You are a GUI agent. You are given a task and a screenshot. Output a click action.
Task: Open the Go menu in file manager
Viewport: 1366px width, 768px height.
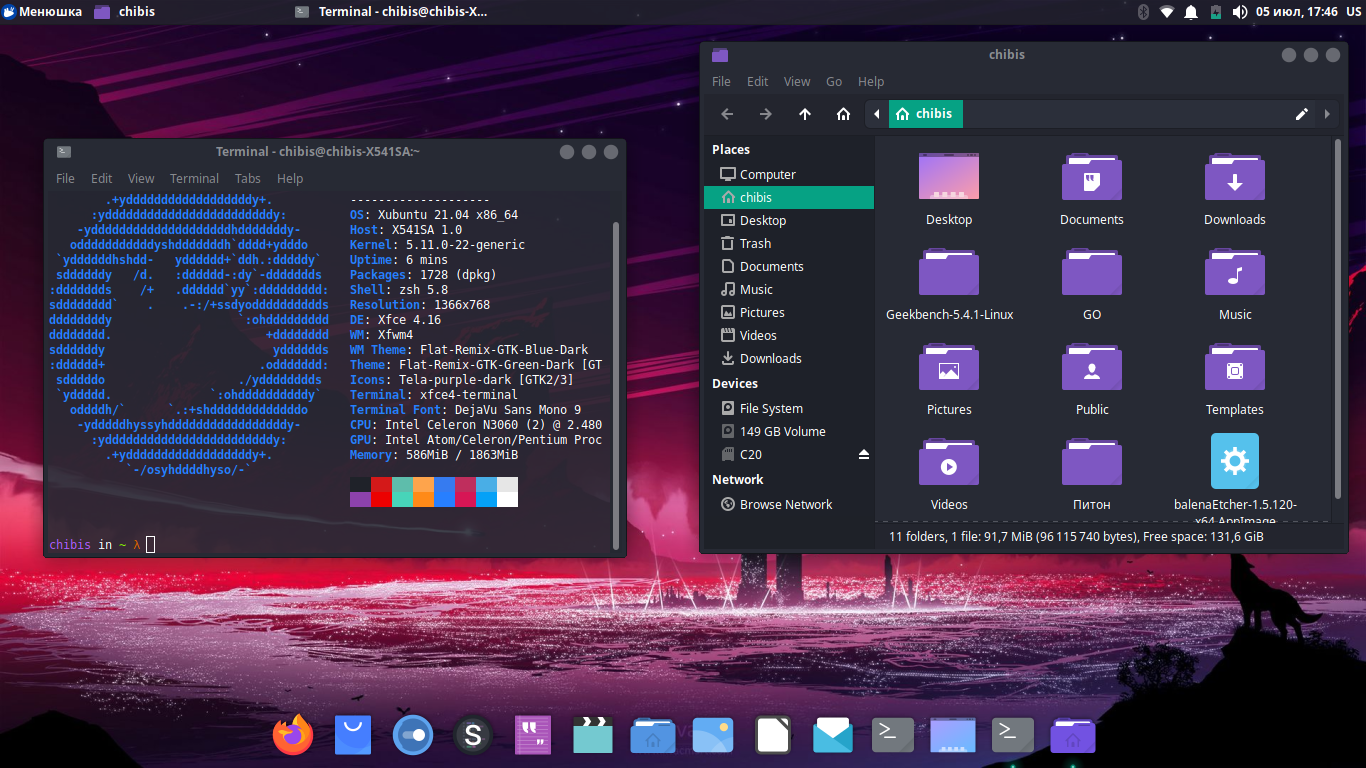[834, 82]
